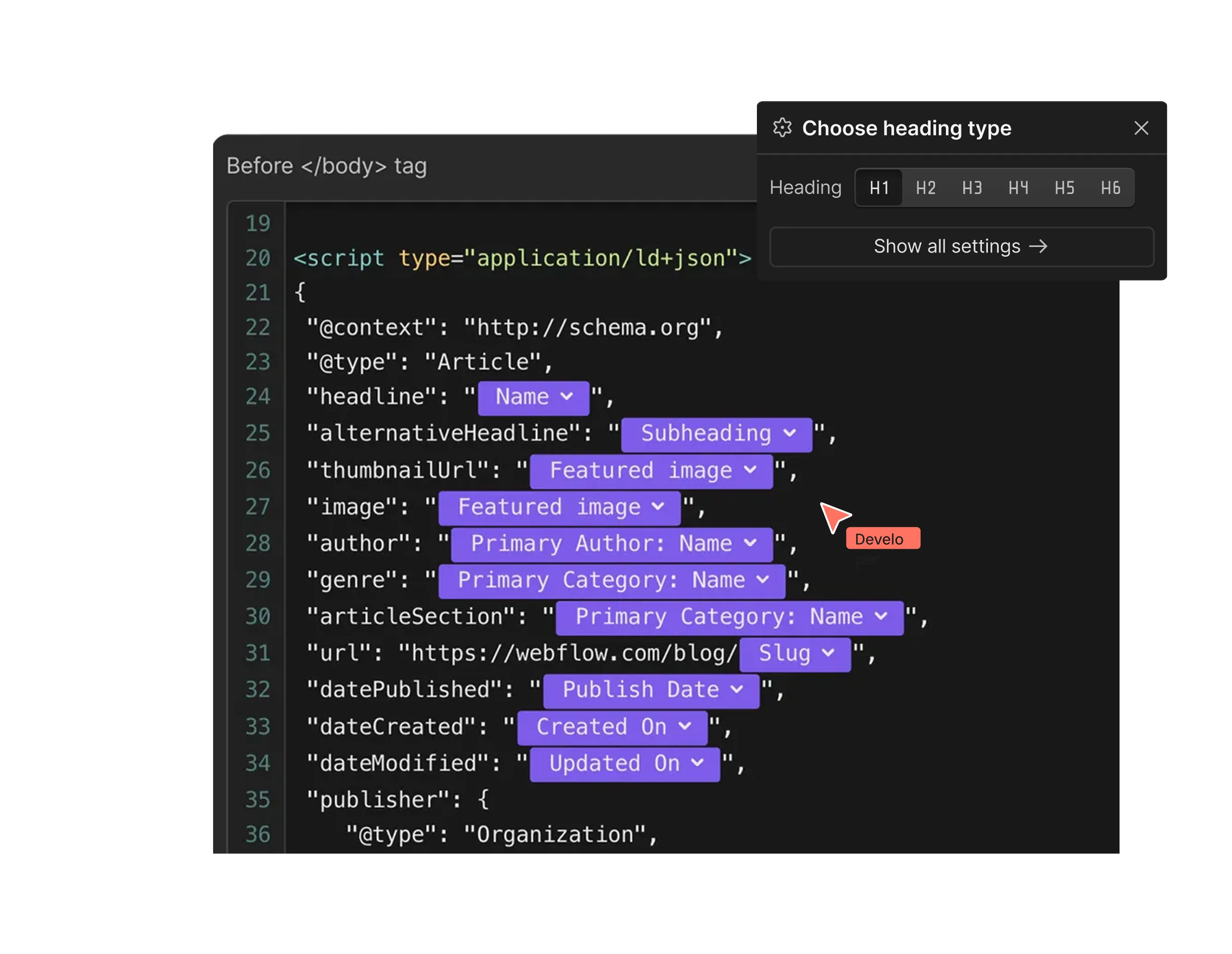Screen dimensions: 1232x954
Task: Choose the H5 heading option
Action: [1064, 188]
